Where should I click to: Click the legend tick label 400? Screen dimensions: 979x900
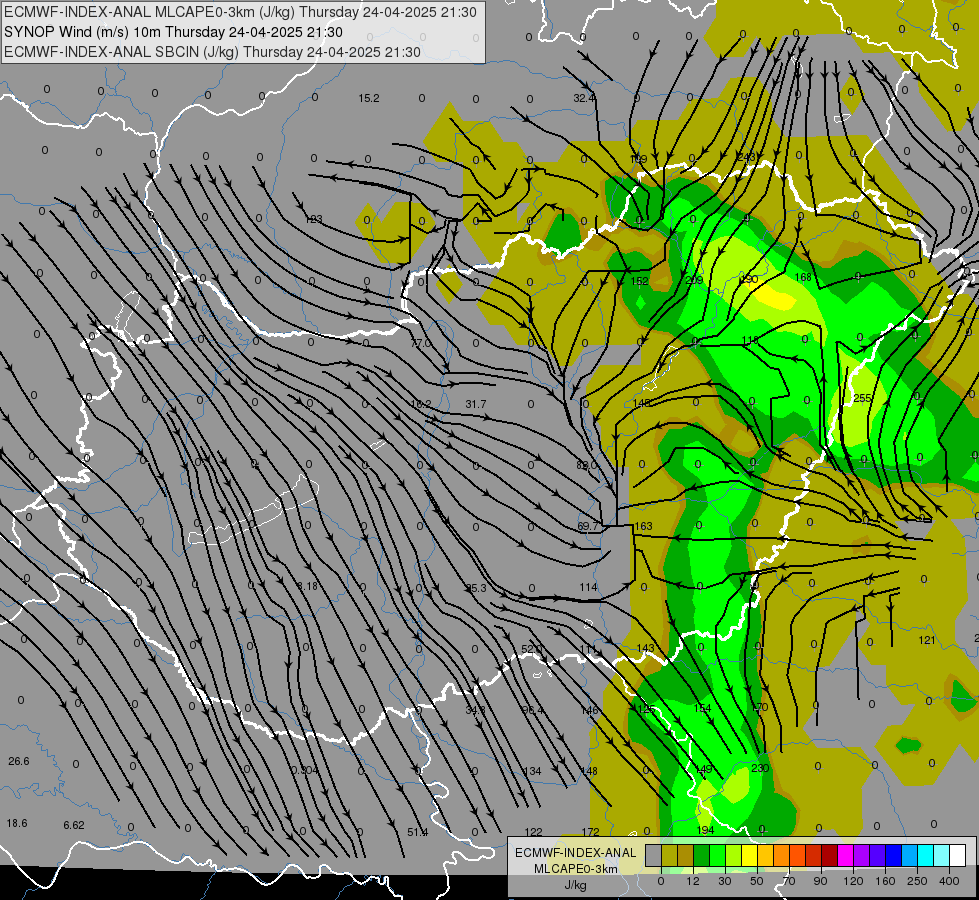(x=949, y=881)
